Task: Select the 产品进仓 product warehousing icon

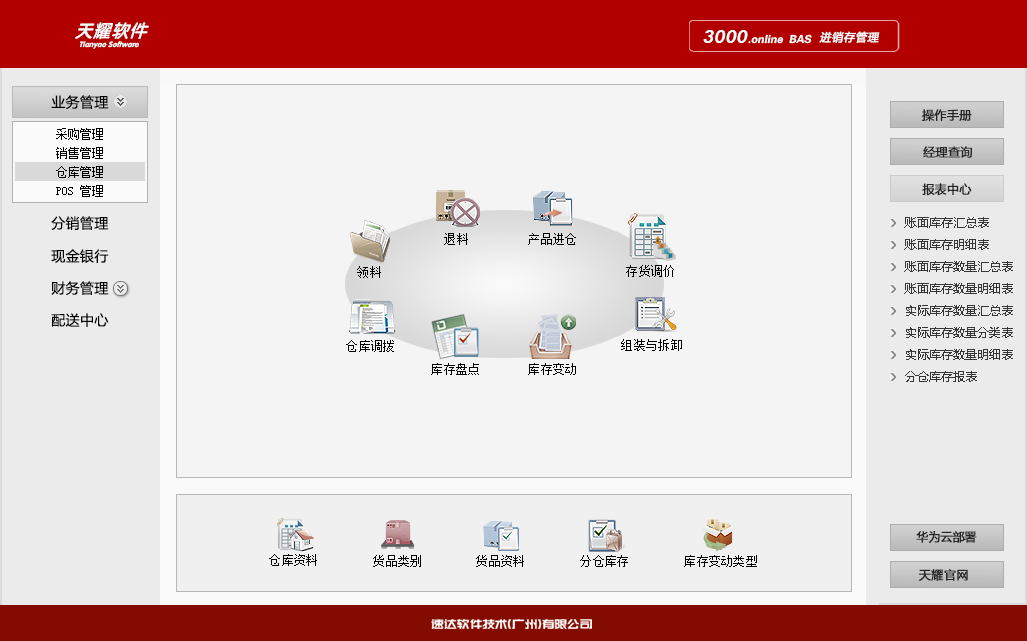Action: [x=551, y=212]
